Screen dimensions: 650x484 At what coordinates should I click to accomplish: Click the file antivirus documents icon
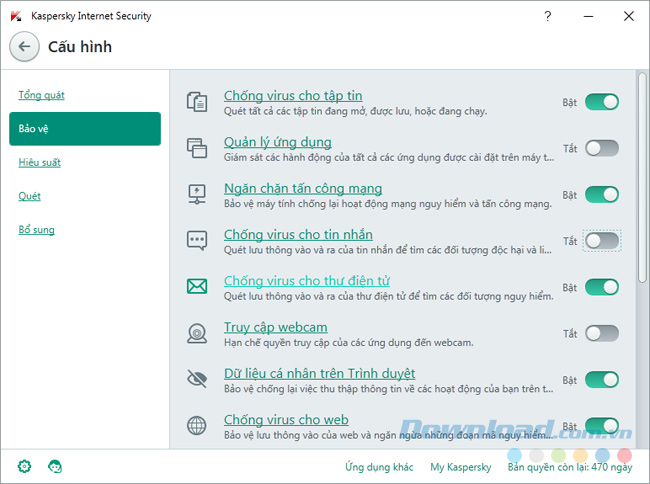pyautogui.click(x=196, y=102)
